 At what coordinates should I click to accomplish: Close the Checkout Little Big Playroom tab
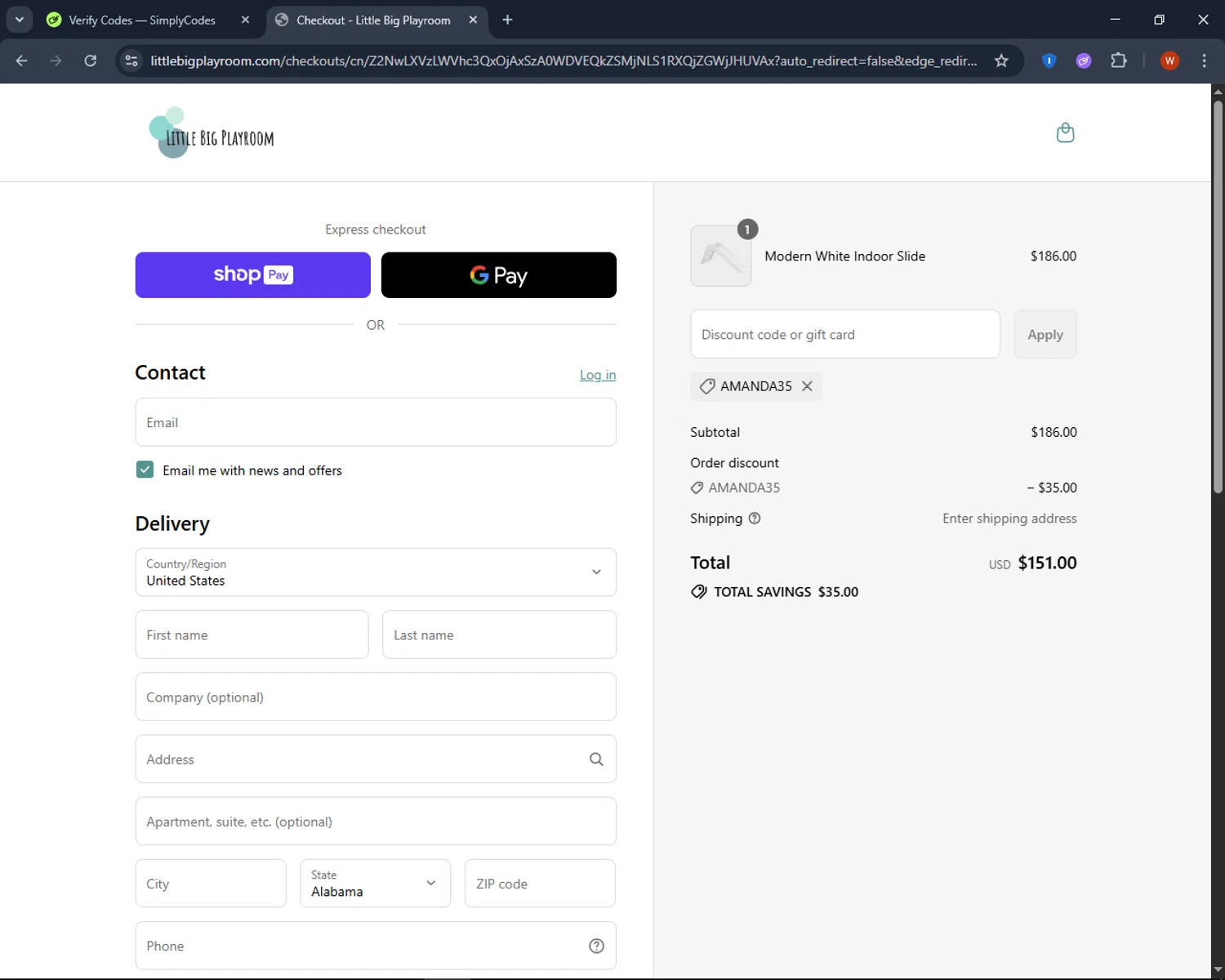473,20
